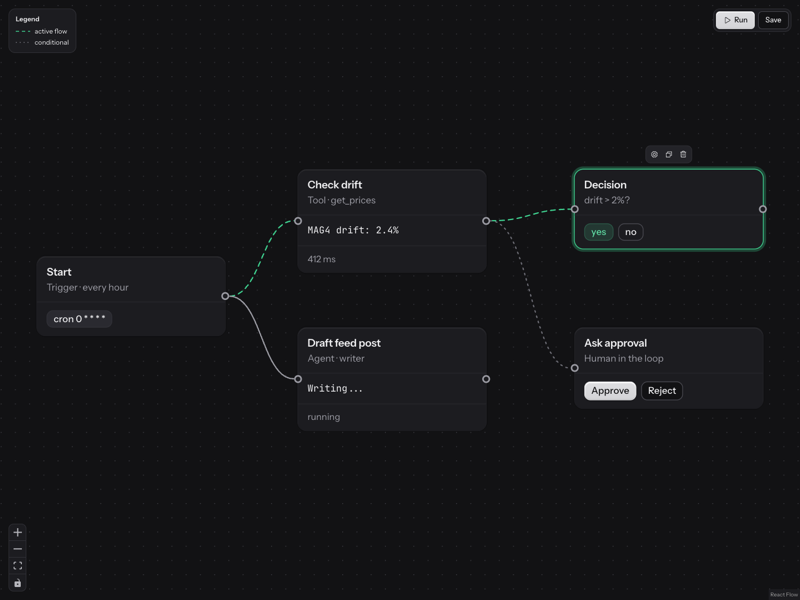Click the running status text
Screen dimensions: 800x600
(x=323, y=417)
